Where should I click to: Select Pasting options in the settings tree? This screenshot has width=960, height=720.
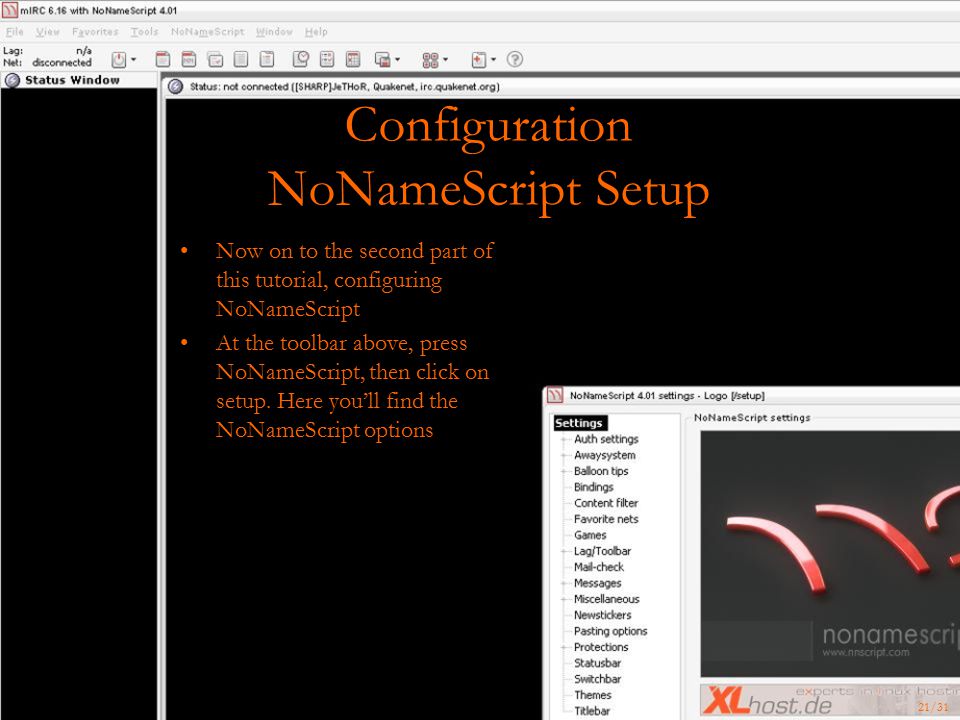coord(610,631)
